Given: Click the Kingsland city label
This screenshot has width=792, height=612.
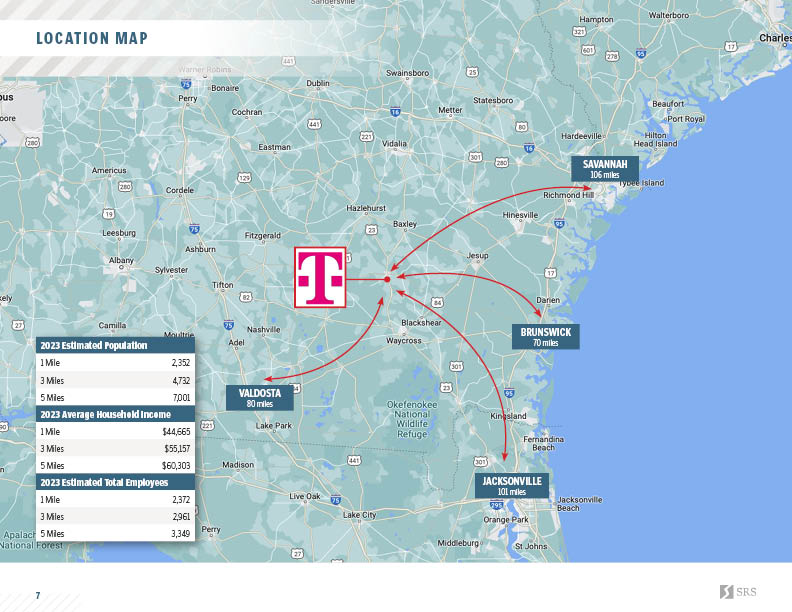Looking at the screenshot, I should pos(508,416).
